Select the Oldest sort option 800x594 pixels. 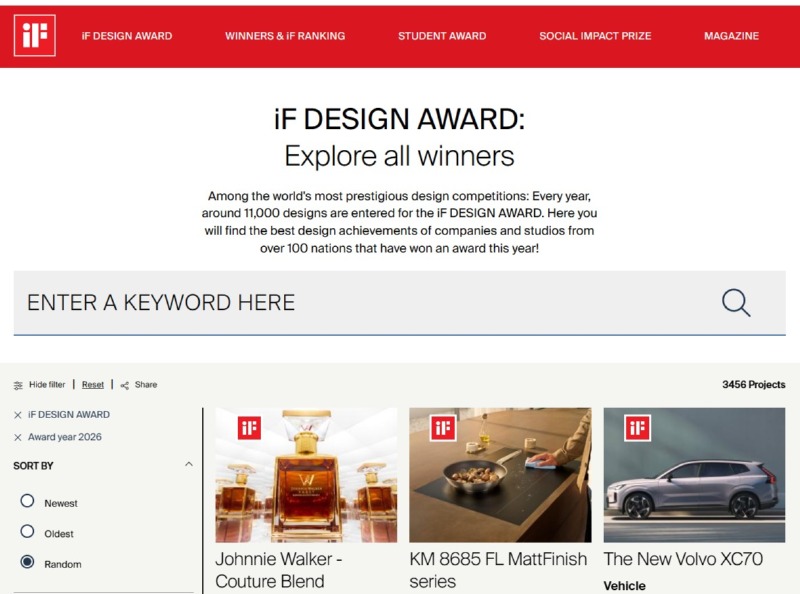28,532
